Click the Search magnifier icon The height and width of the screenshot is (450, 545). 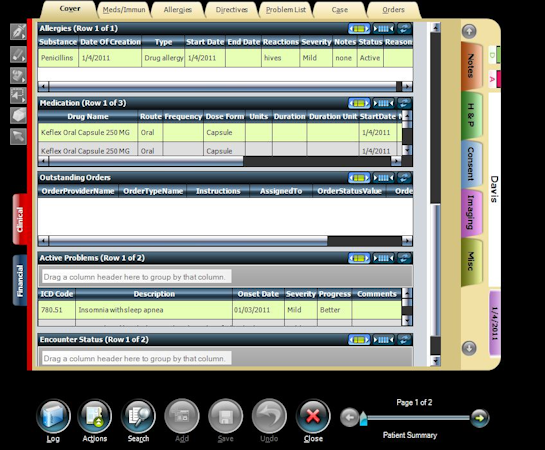coord(138,416)
